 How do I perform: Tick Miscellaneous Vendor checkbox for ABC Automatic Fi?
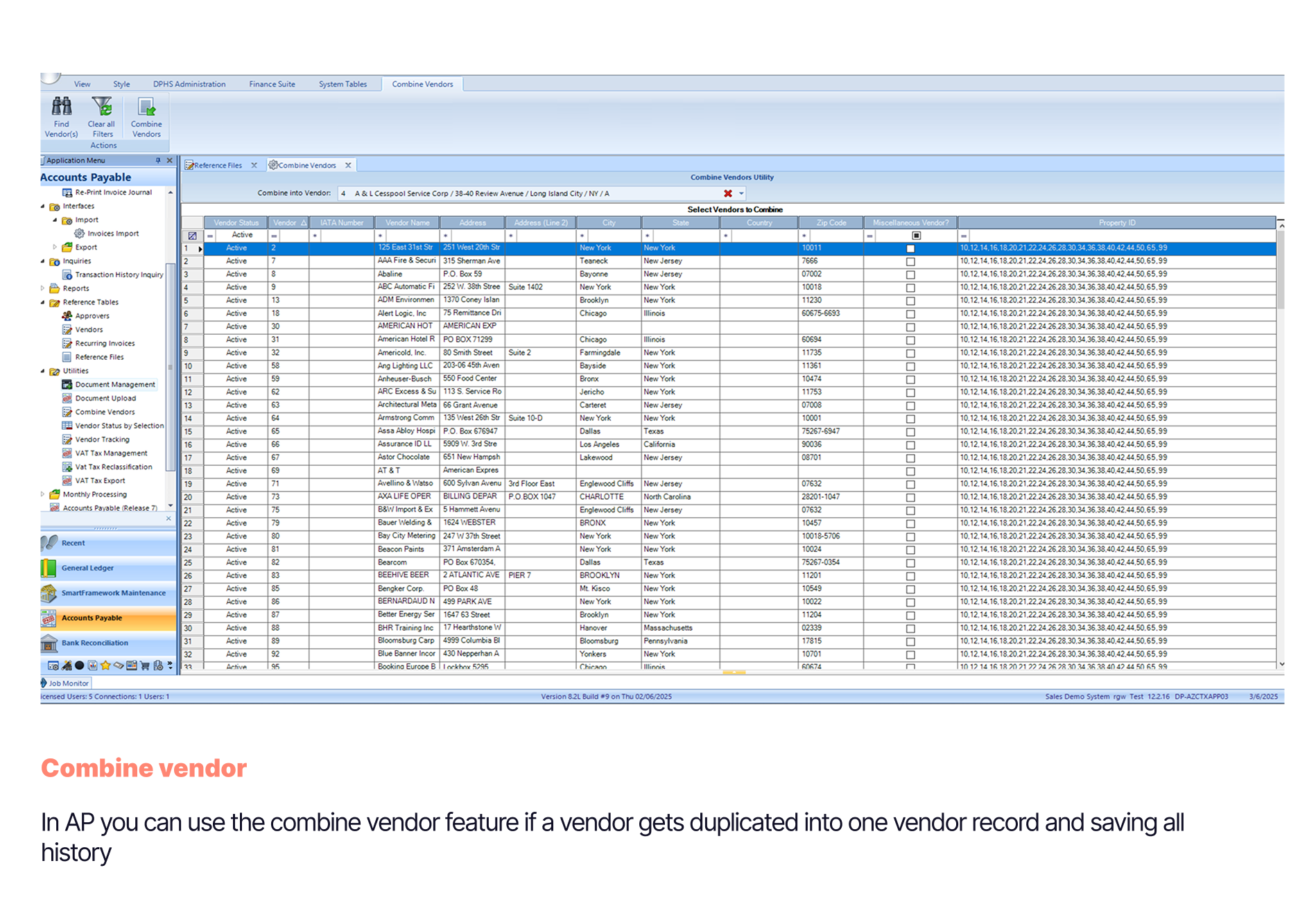click(x=910, y=288)
